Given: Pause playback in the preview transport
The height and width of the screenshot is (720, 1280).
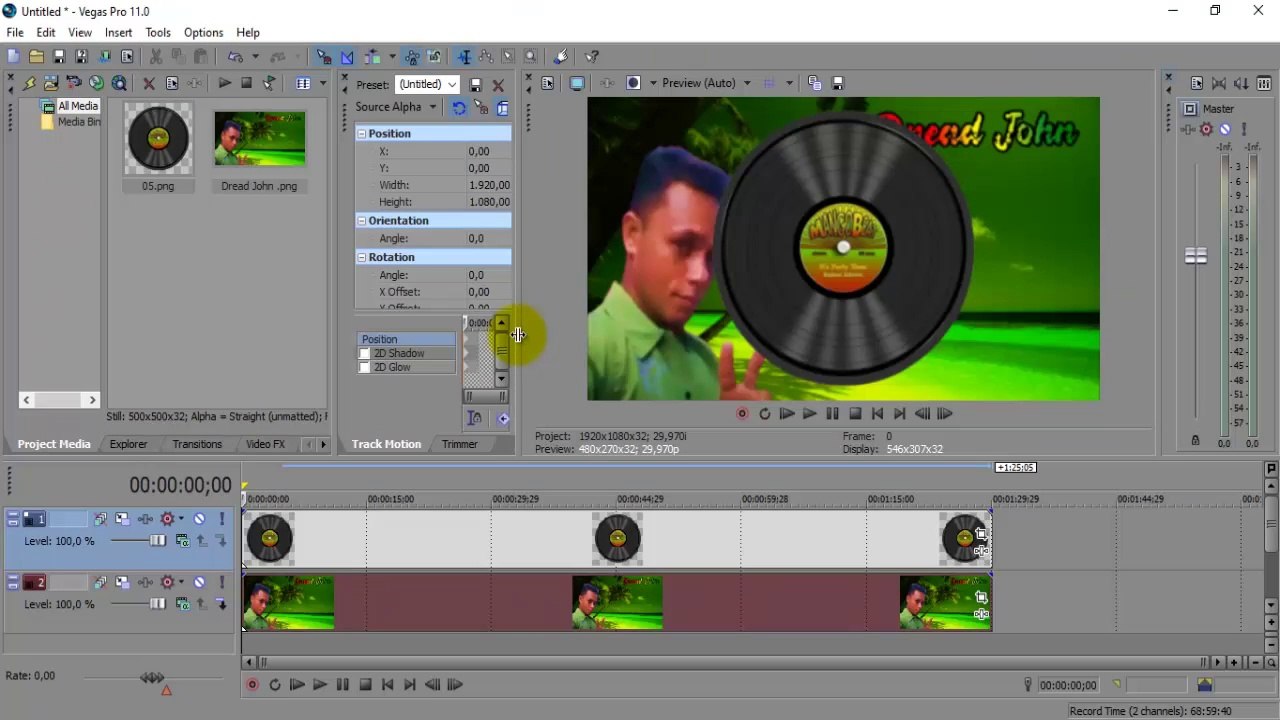Looking at the screenshot, I should 832,414.
